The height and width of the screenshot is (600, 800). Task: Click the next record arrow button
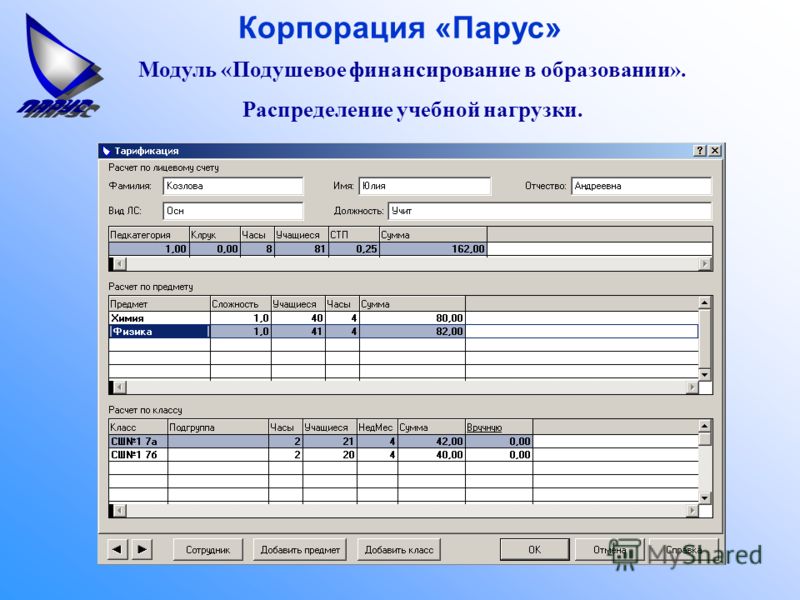click(142, 549)
